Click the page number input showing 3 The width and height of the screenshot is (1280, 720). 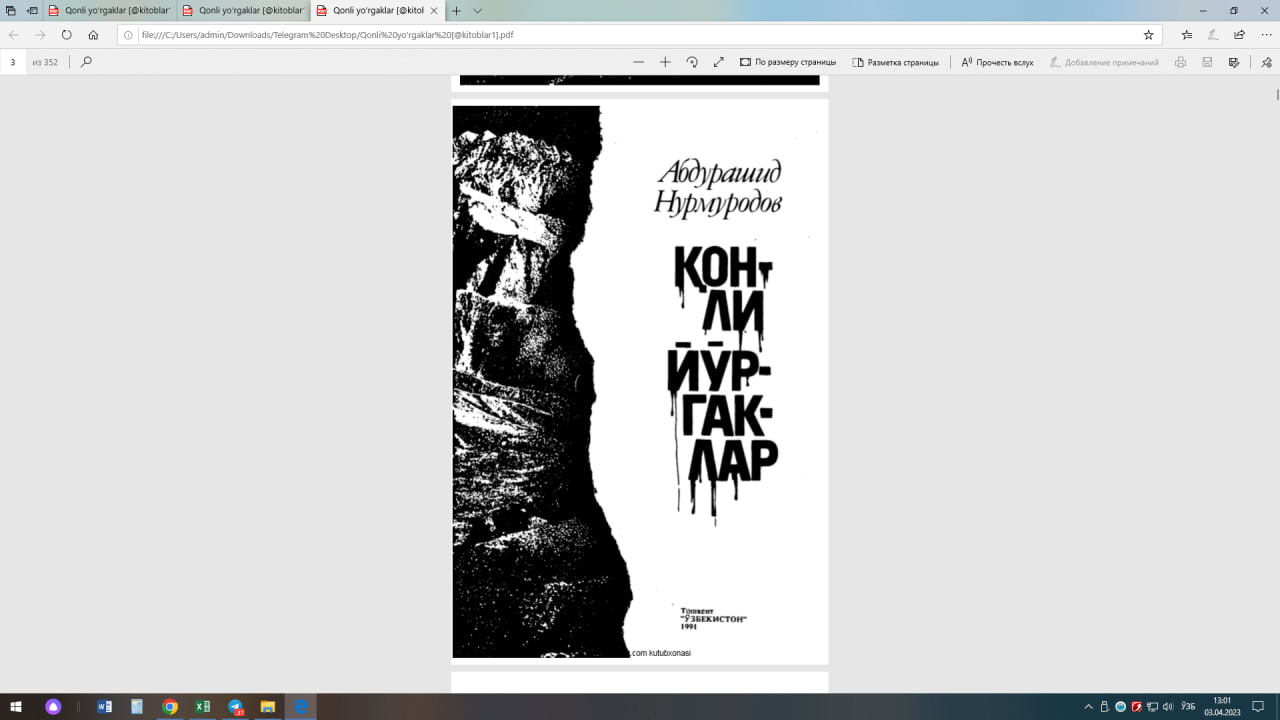pos(12,62)
